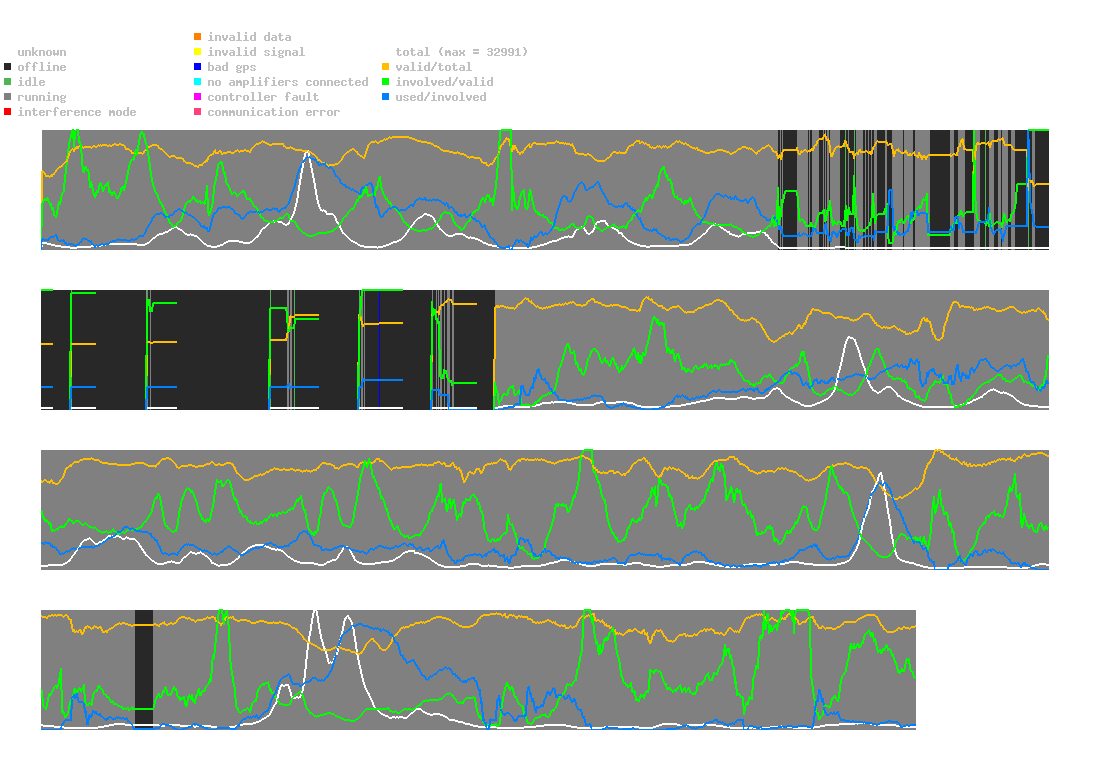Click the magenta controller fault swatch
Viewport: 1095px width, 764px height.
(x=198, y=97)
